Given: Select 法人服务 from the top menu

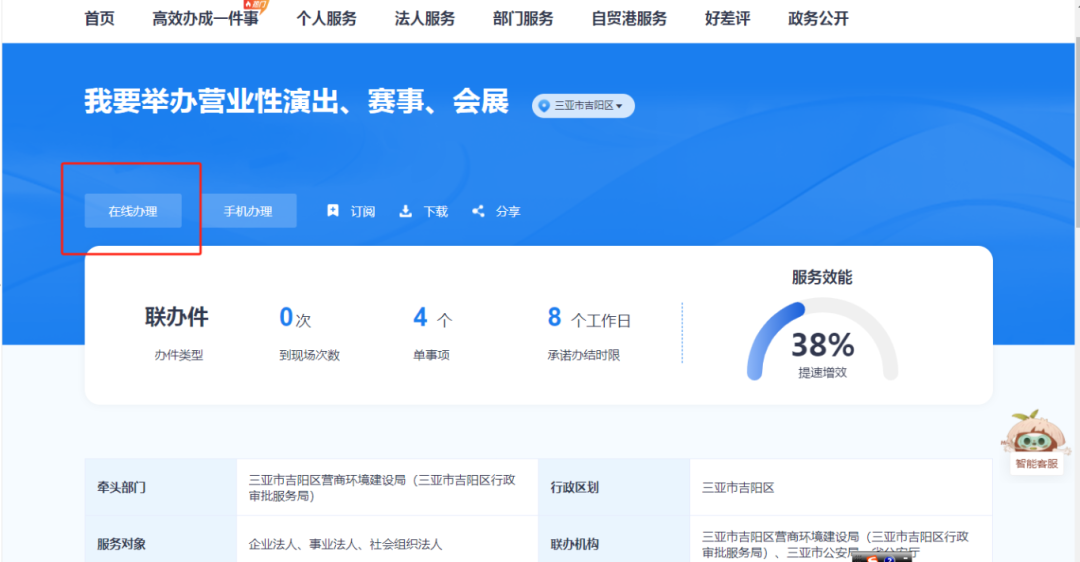Looking at the screenshot, I should [424, 19].
